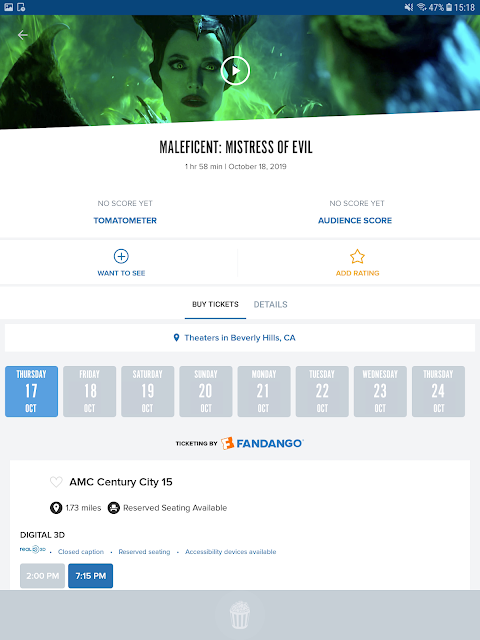Tap the Add Rating star icon
Image resolution: width=480 pixels, height=640 pixels.
(357, 256)
